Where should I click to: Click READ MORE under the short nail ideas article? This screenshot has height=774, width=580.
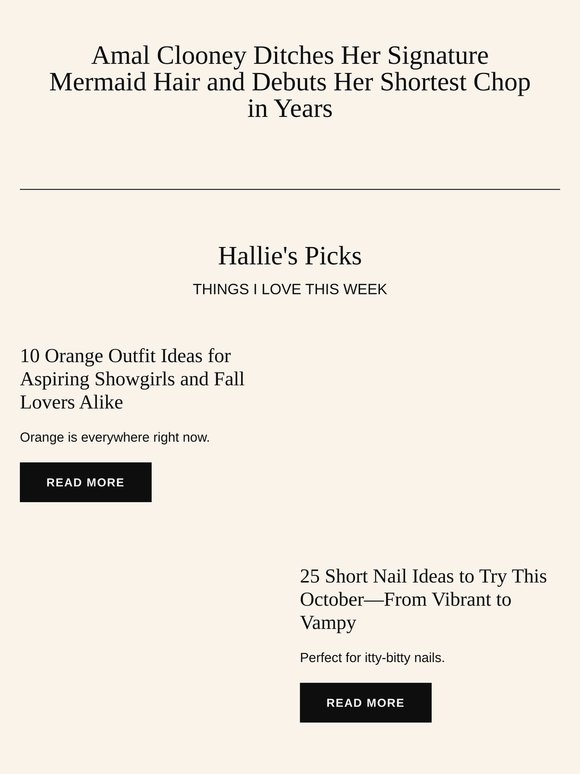point(366,703)
